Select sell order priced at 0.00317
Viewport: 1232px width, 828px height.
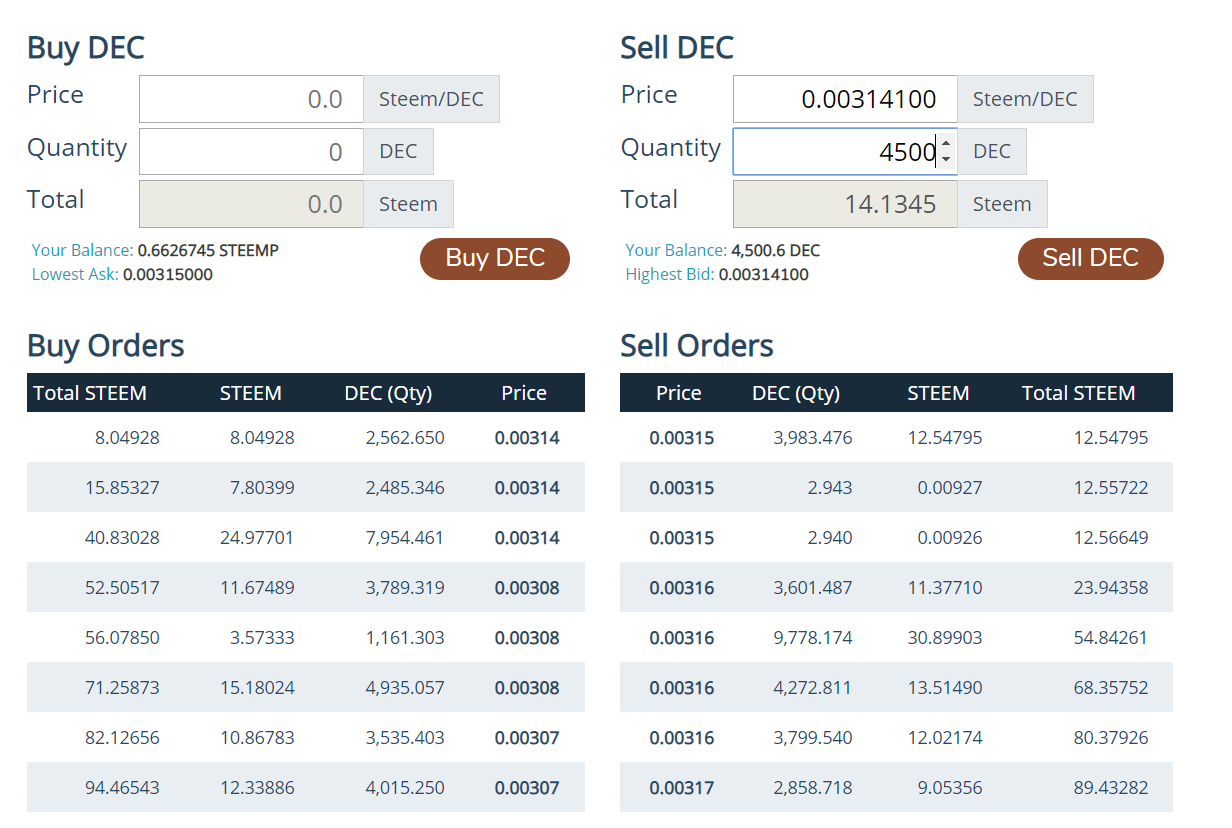[x=896, y=788]
